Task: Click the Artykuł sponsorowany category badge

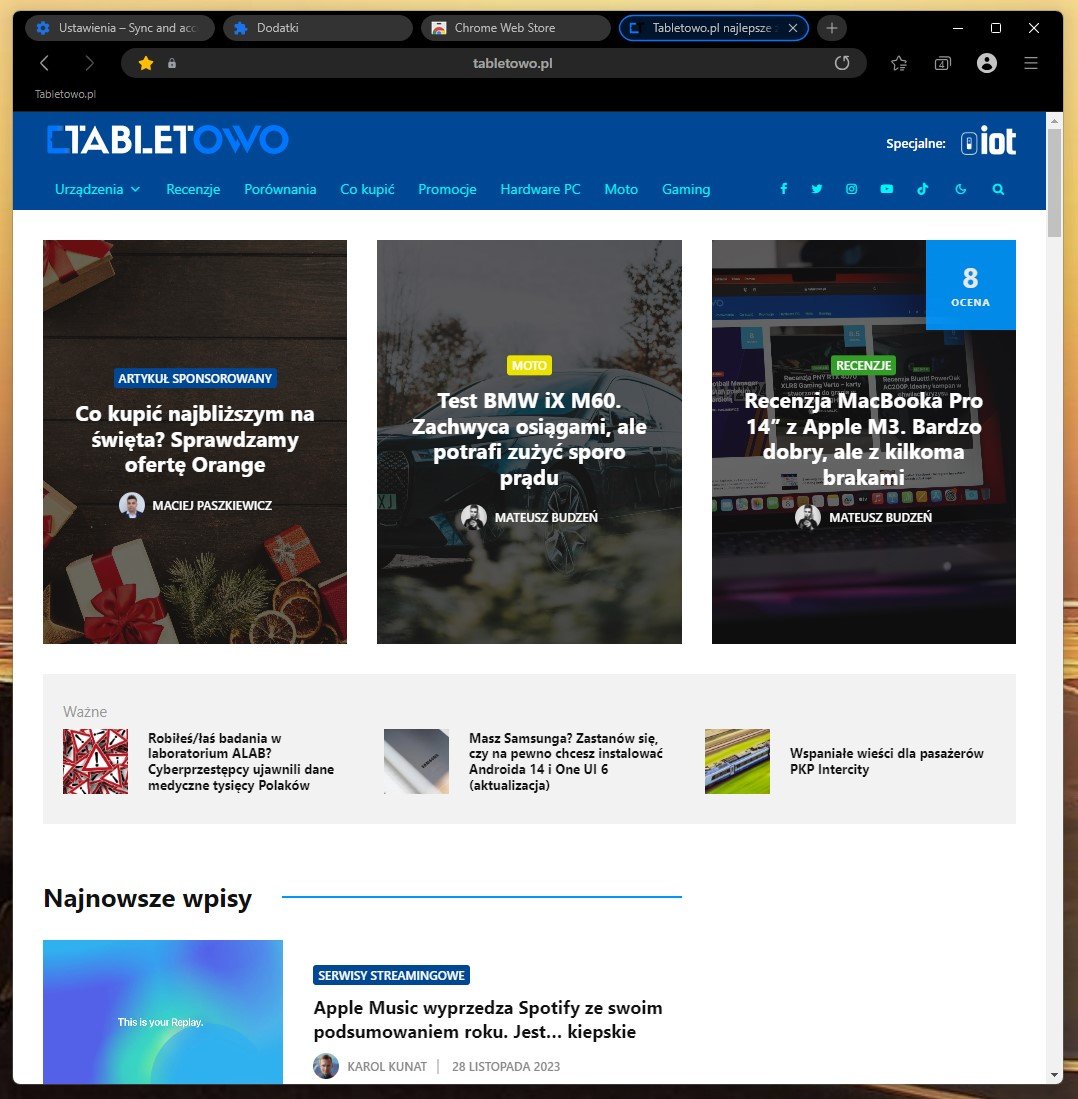Action: (195, 378)
